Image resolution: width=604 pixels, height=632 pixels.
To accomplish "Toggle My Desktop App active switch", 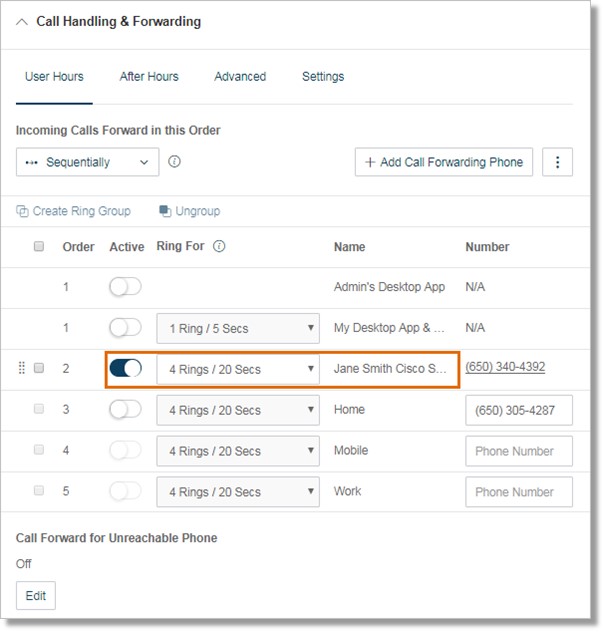I will [125, 327].
